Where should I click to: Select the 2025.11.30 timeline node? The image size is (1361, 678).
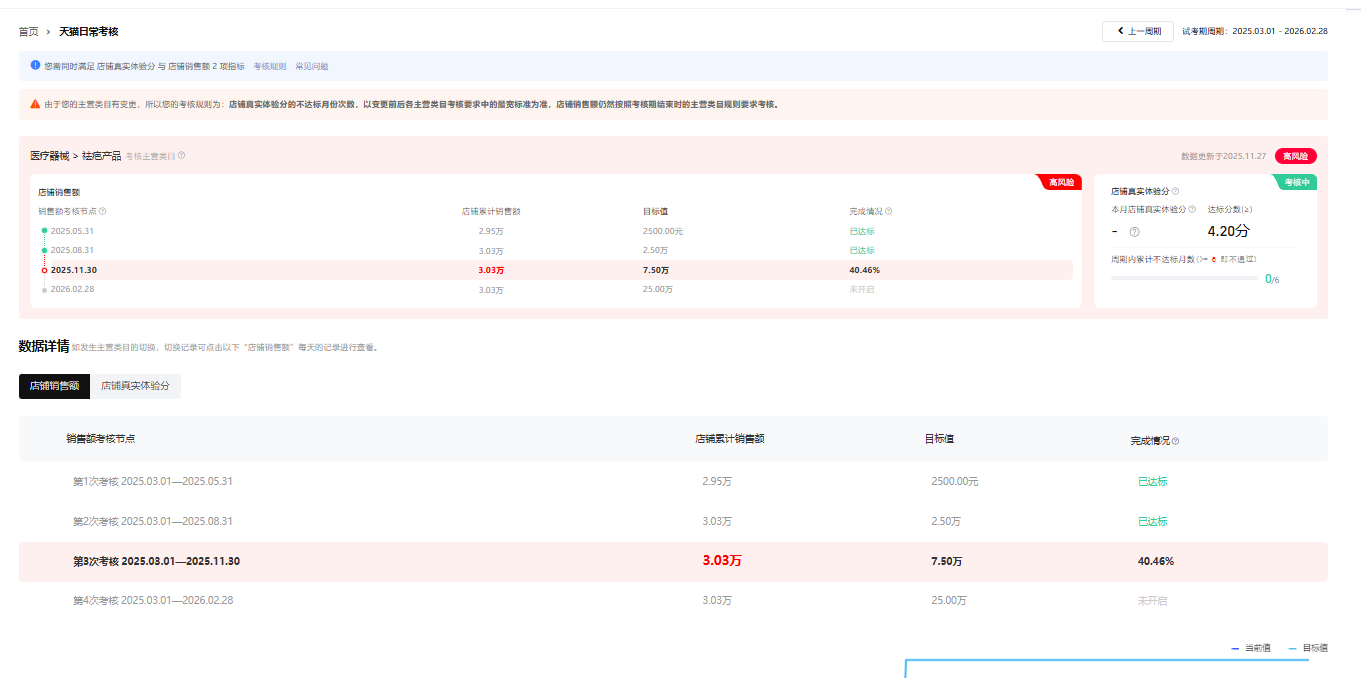pos(73,270)
